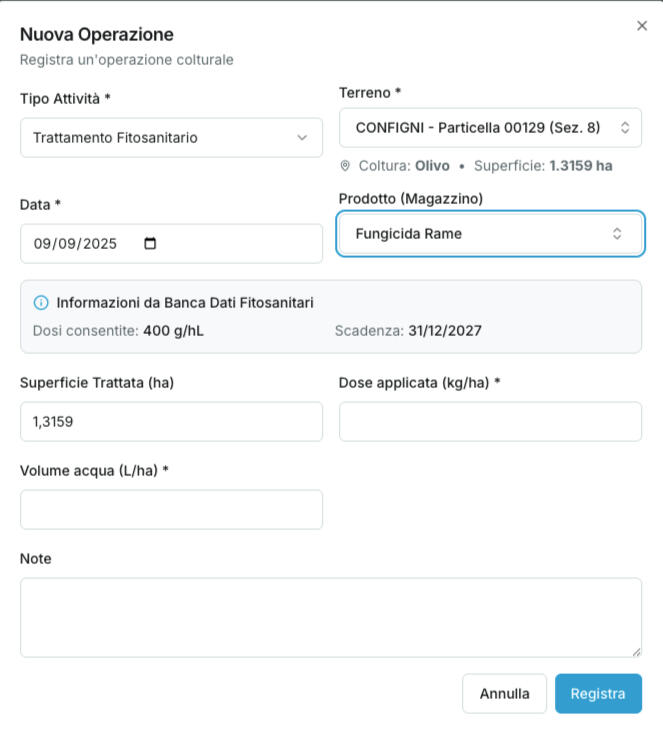The height and width of the screenshot is (736, 663).
Task: Click the Scadenza 31/12/2027 text
Action: point(408,330)
